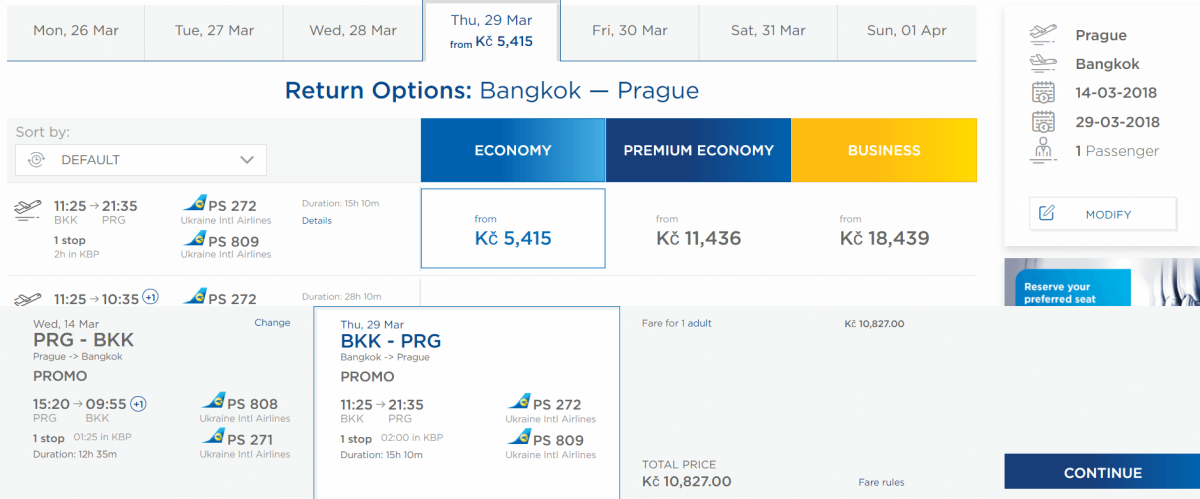
Task: Click the calendar icon next to 14-03-2018
Action: click(1043, 93)
